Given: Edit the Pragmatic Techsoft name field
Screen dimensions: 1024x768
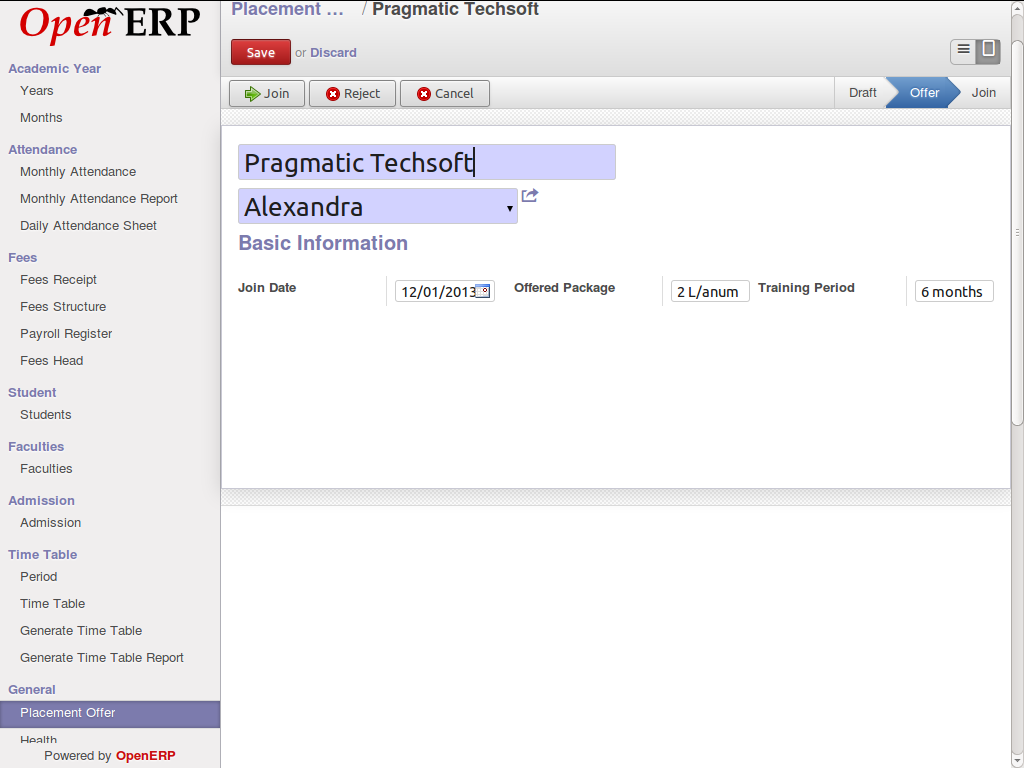Looking at the screenshot, I should tap(426, 162).
